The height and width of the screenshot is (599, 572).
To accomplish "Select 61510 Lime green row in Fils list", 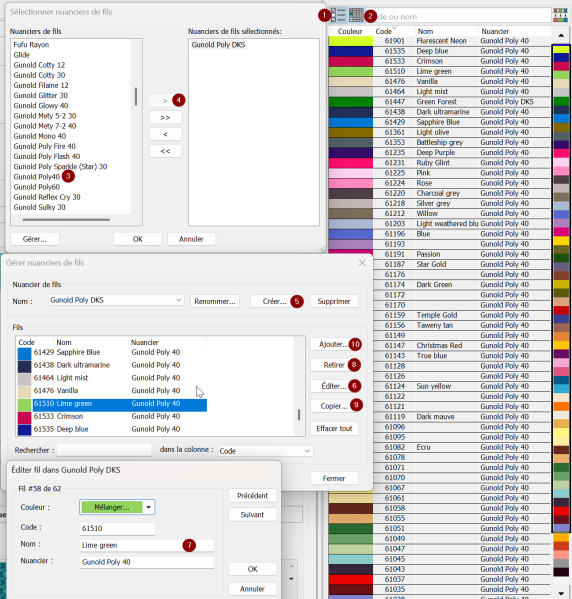I will pyautogui.click(x=112, y=404).
